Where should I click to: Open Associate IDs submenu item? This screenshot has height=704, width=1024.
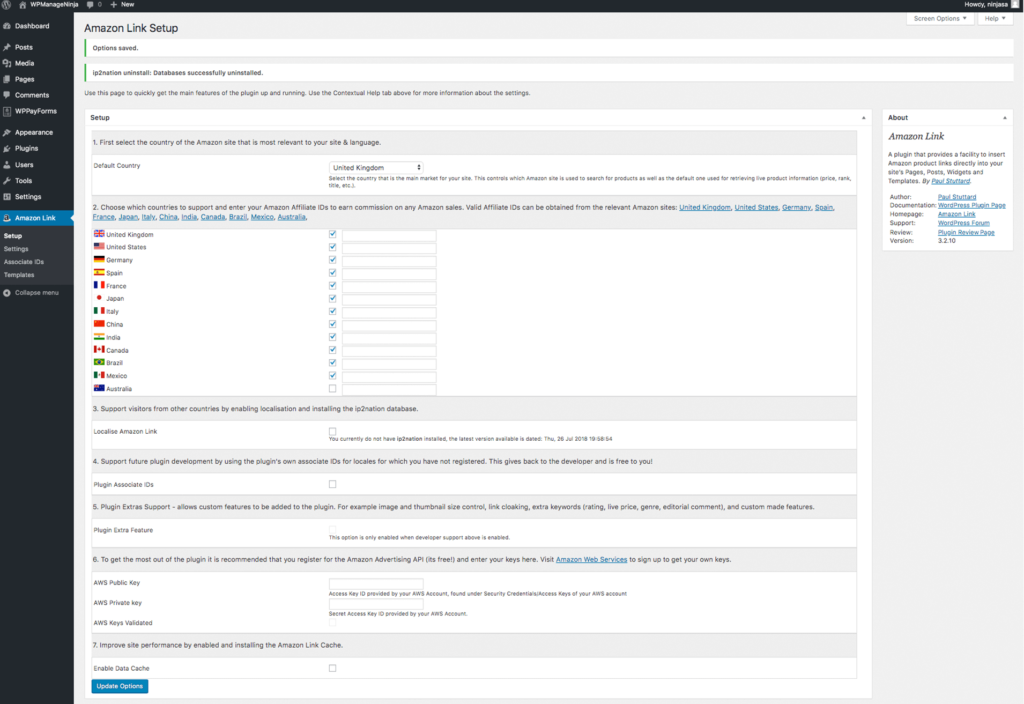(24, 262)
